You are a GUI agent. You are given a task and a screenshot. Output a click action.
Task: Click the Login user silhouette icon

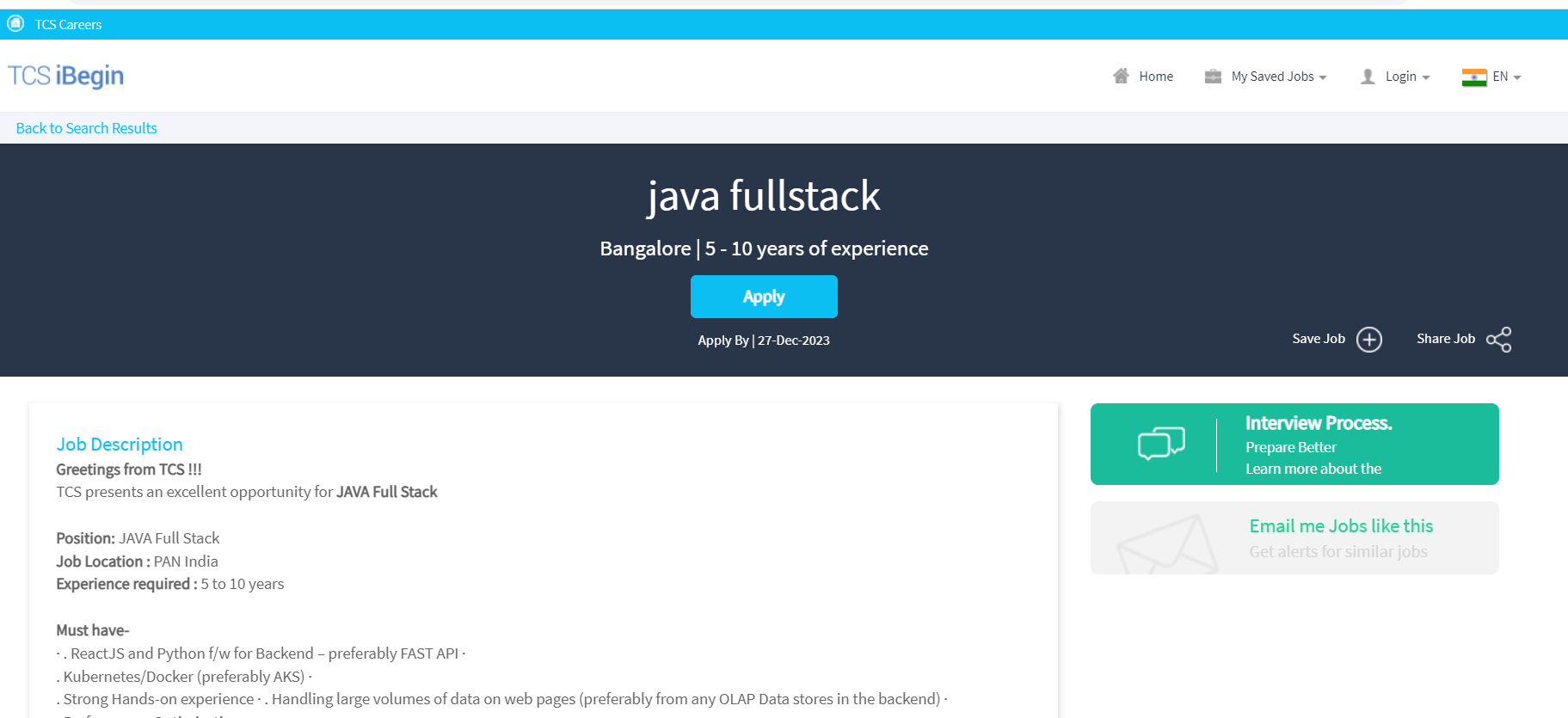tap(1368, 77)
